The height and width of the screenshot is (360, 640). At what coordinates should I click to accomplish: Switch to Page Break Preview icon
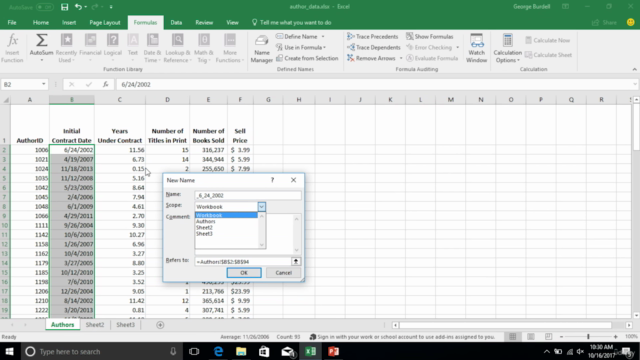point(548,337)
